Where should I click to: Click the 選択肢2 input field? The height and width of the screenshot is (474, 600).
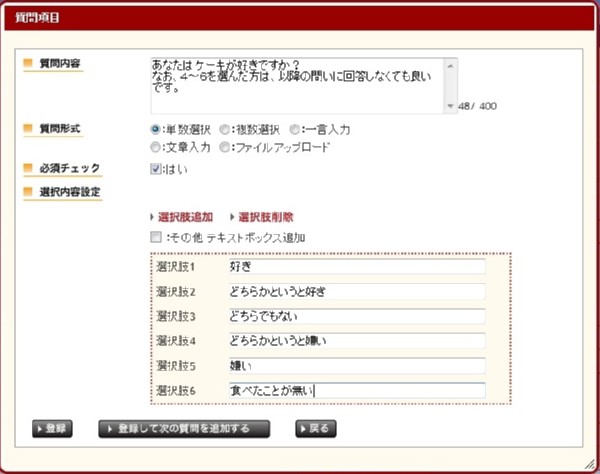click(355, 292)
